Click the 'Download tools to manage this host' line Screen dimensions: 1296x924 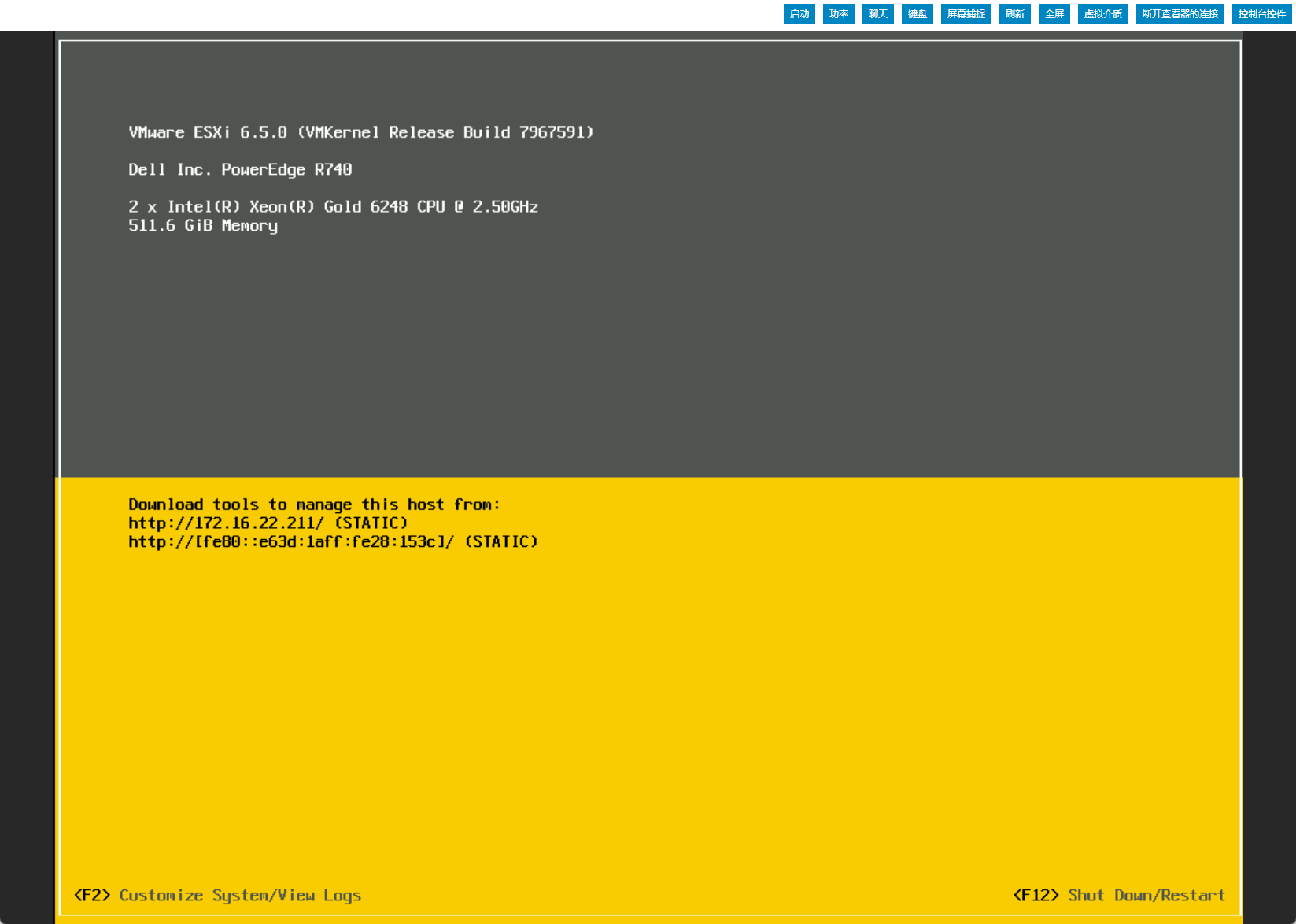314,505
